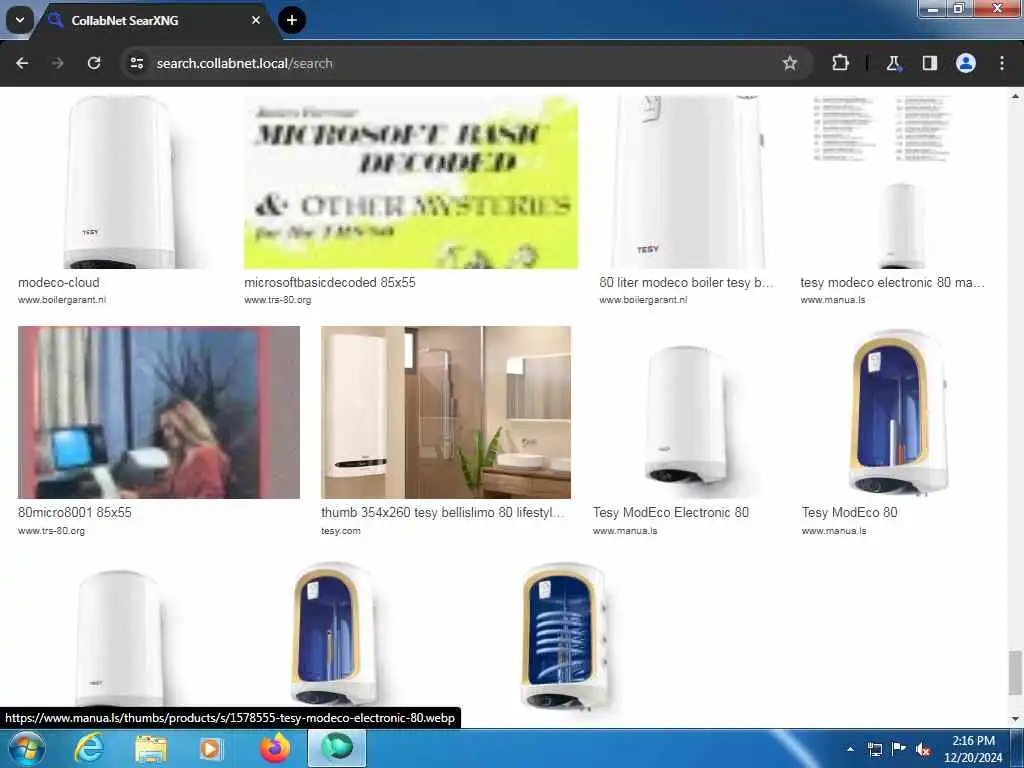Click the Tesy ModEco 80 title

click(x=850, y=513)
